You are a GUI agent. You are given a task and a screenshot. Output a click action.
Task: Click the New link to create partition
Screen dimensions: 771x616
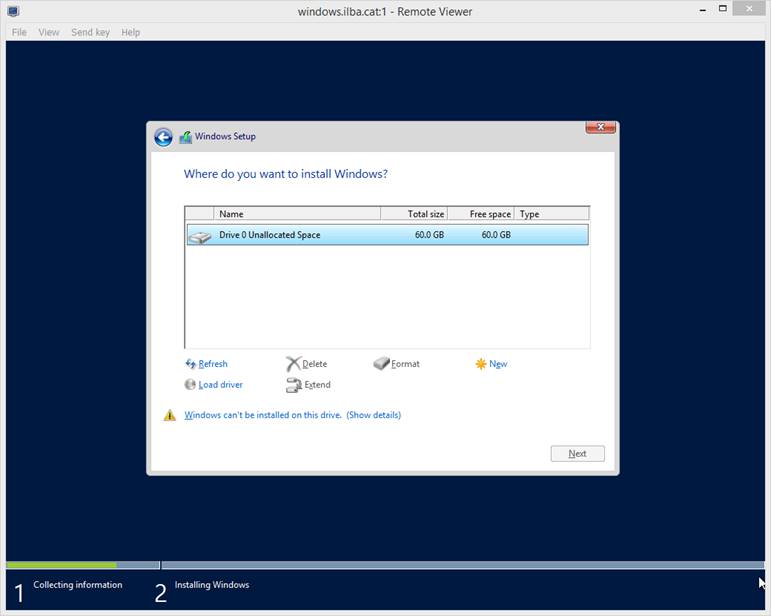tap(498, 364)
